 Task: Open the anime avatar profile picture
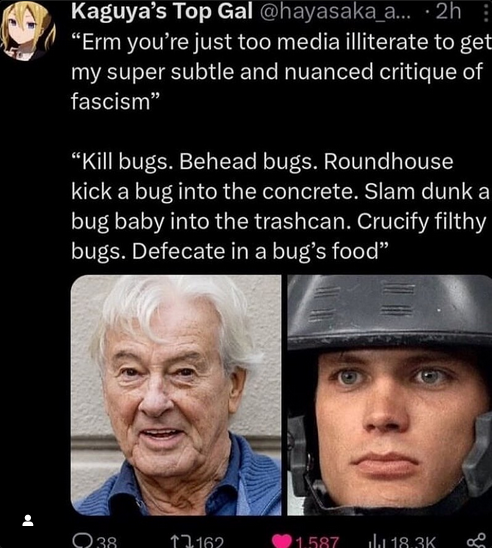click(x=28, y=32)
